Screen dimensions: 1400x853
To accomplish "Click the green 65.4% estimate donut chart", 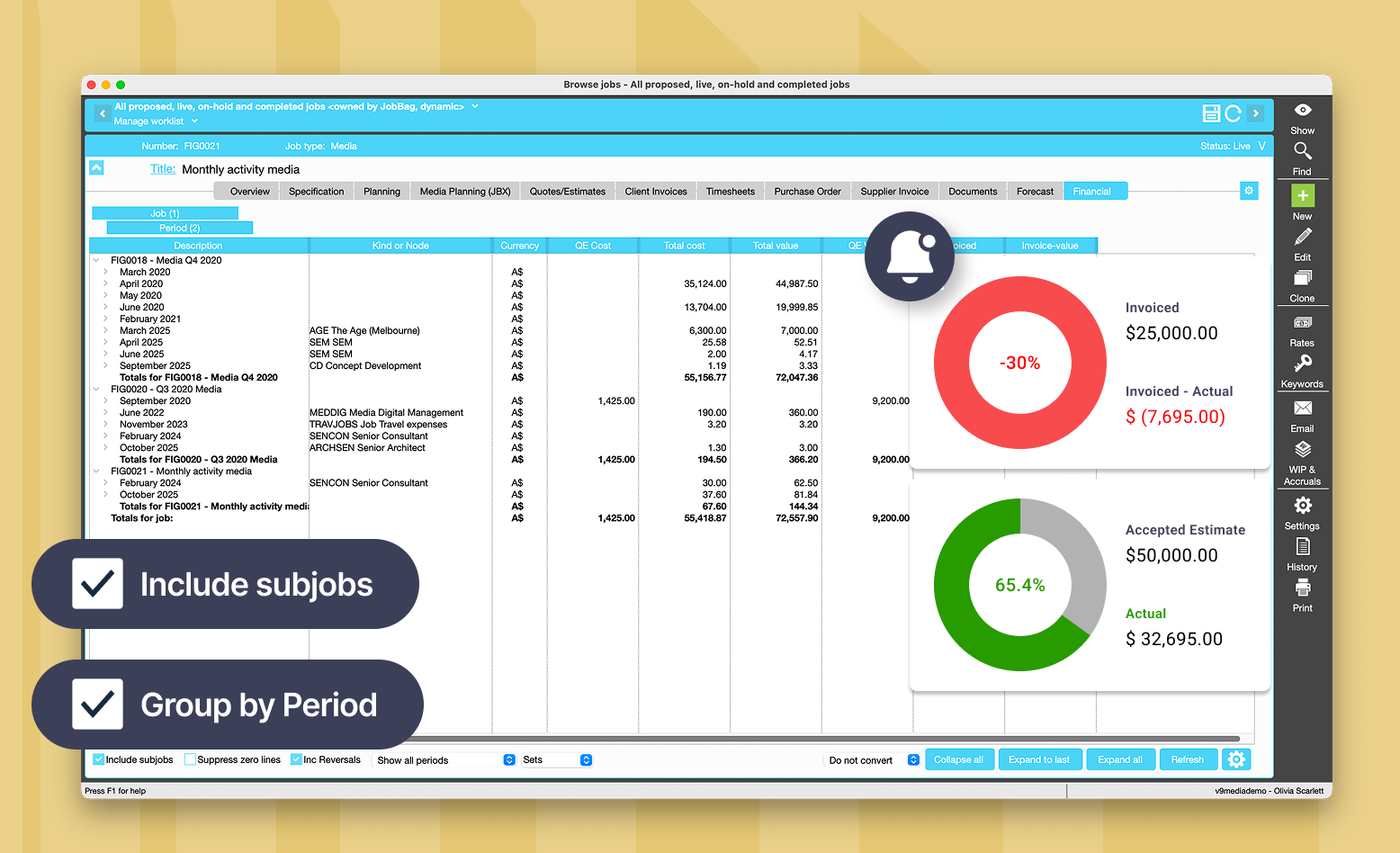I will pos(1019,585).
